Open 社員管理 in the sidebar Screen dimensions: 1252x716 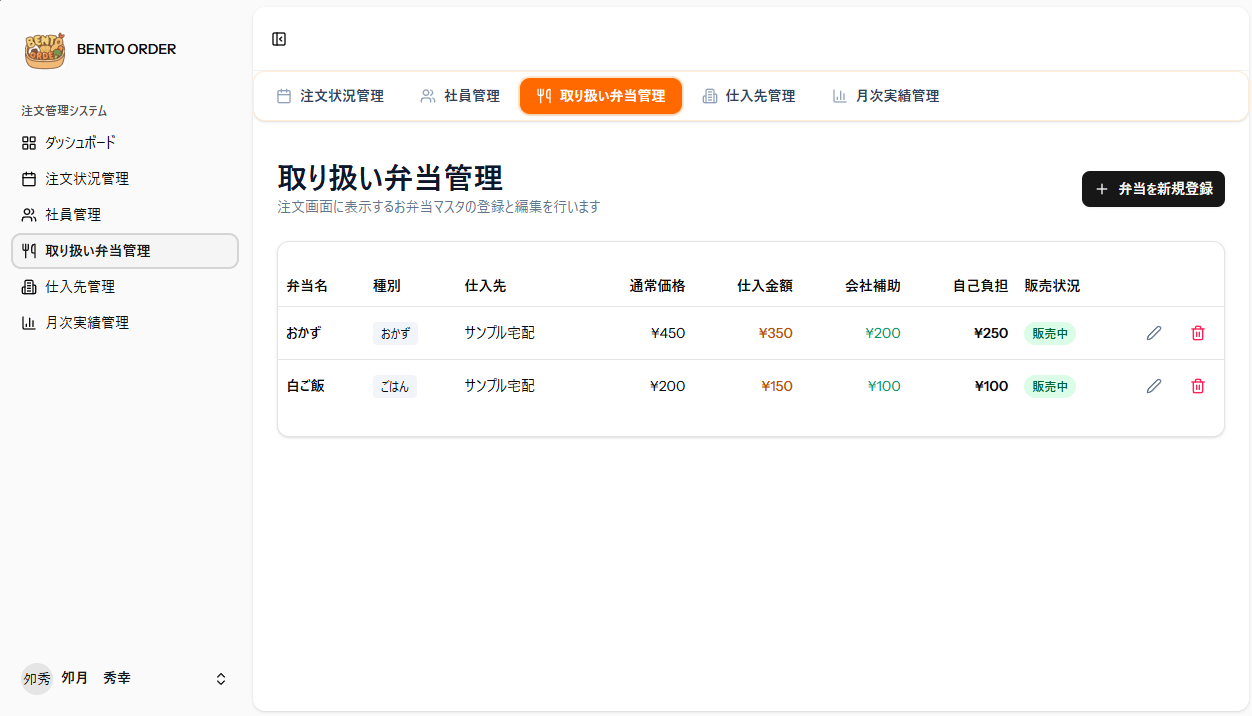(125, 215)
